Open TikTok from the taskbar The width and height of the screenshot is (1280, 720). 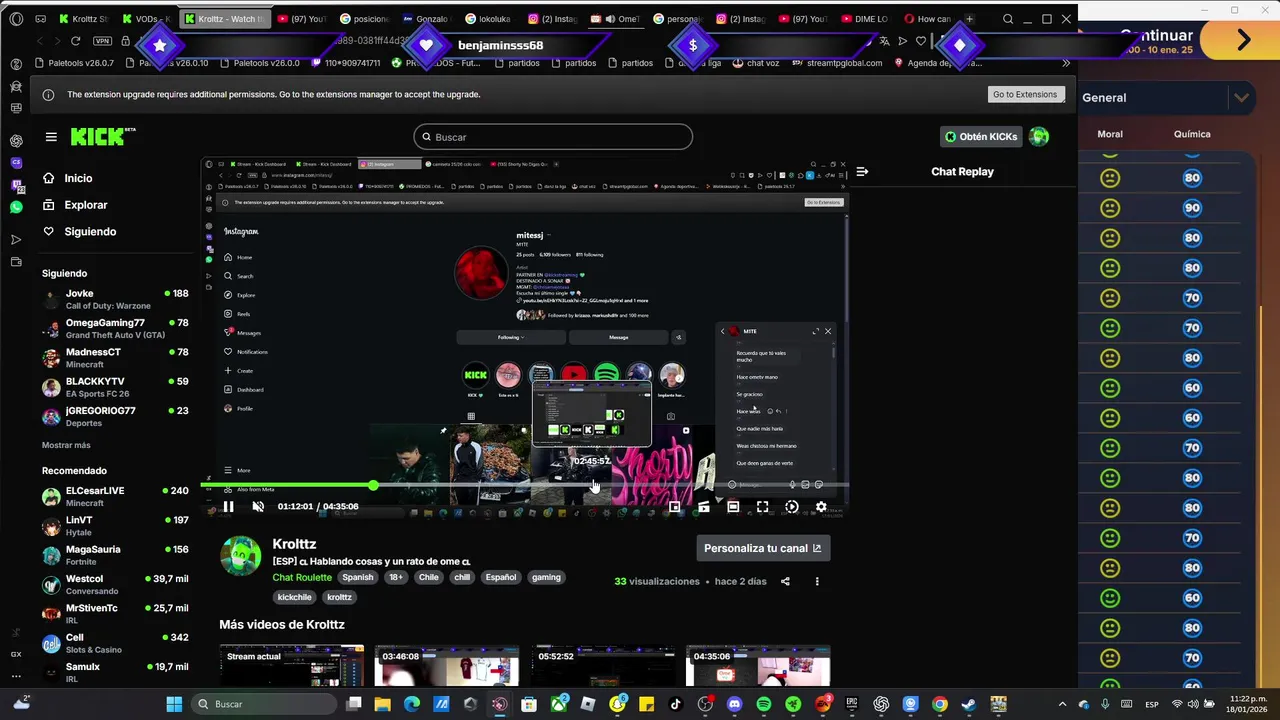(676, 704)
